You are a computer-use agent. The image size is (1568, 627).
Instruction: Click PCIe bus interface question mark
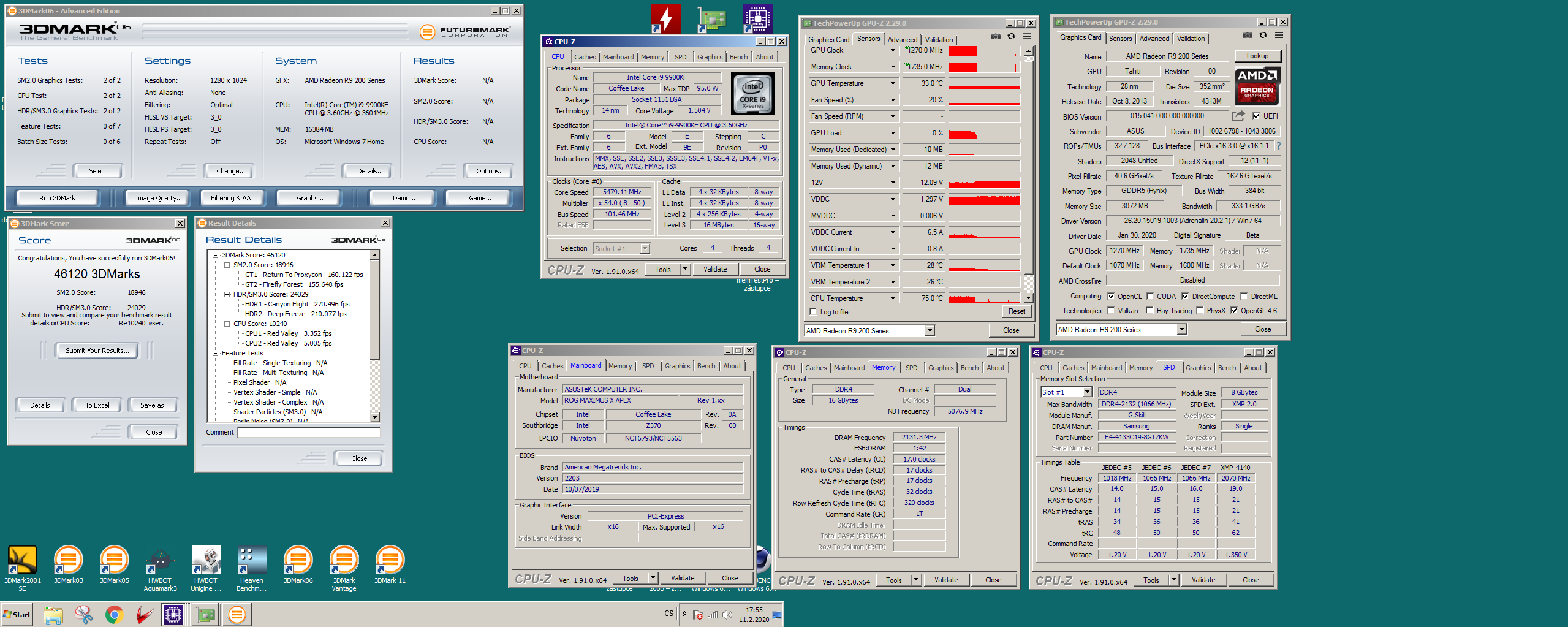coord(1279,146)
